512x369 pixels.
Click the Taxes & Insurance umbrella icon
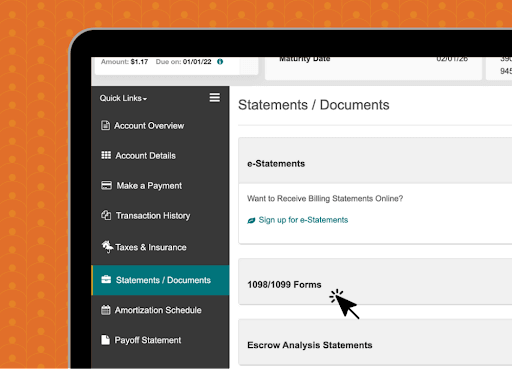(x=107, y=247)
